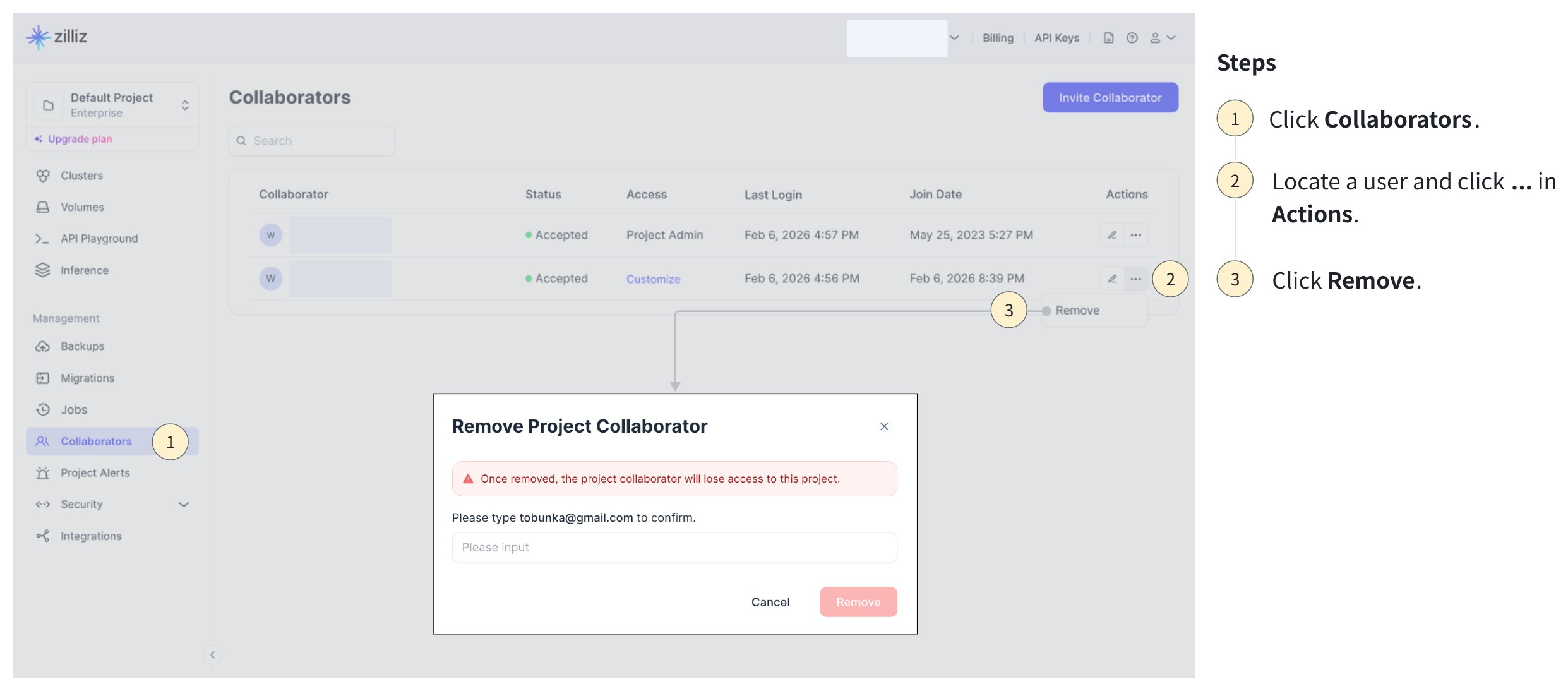This screenshot has height=691, width=1568.
Task: Open Project Alerts from sidebar
Action: (95, 472)
